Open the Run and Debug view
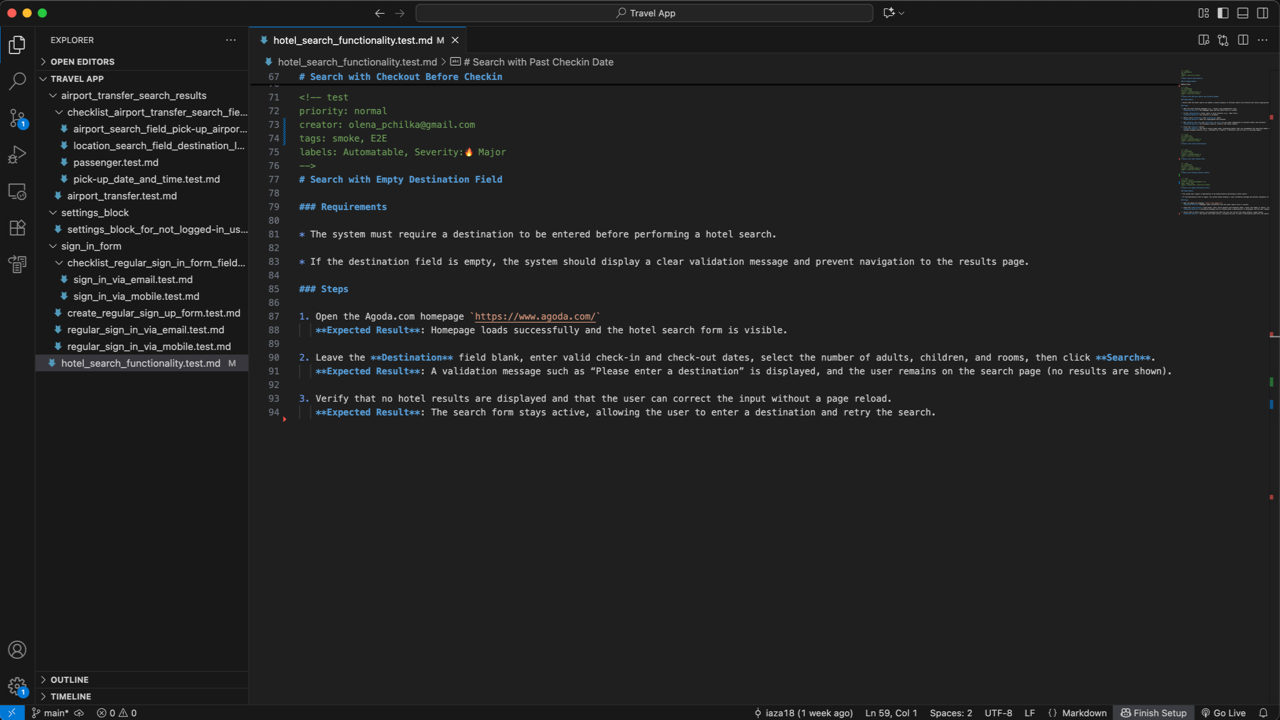The height and width of the screenshot is (720, 1280). coord(16,155)
